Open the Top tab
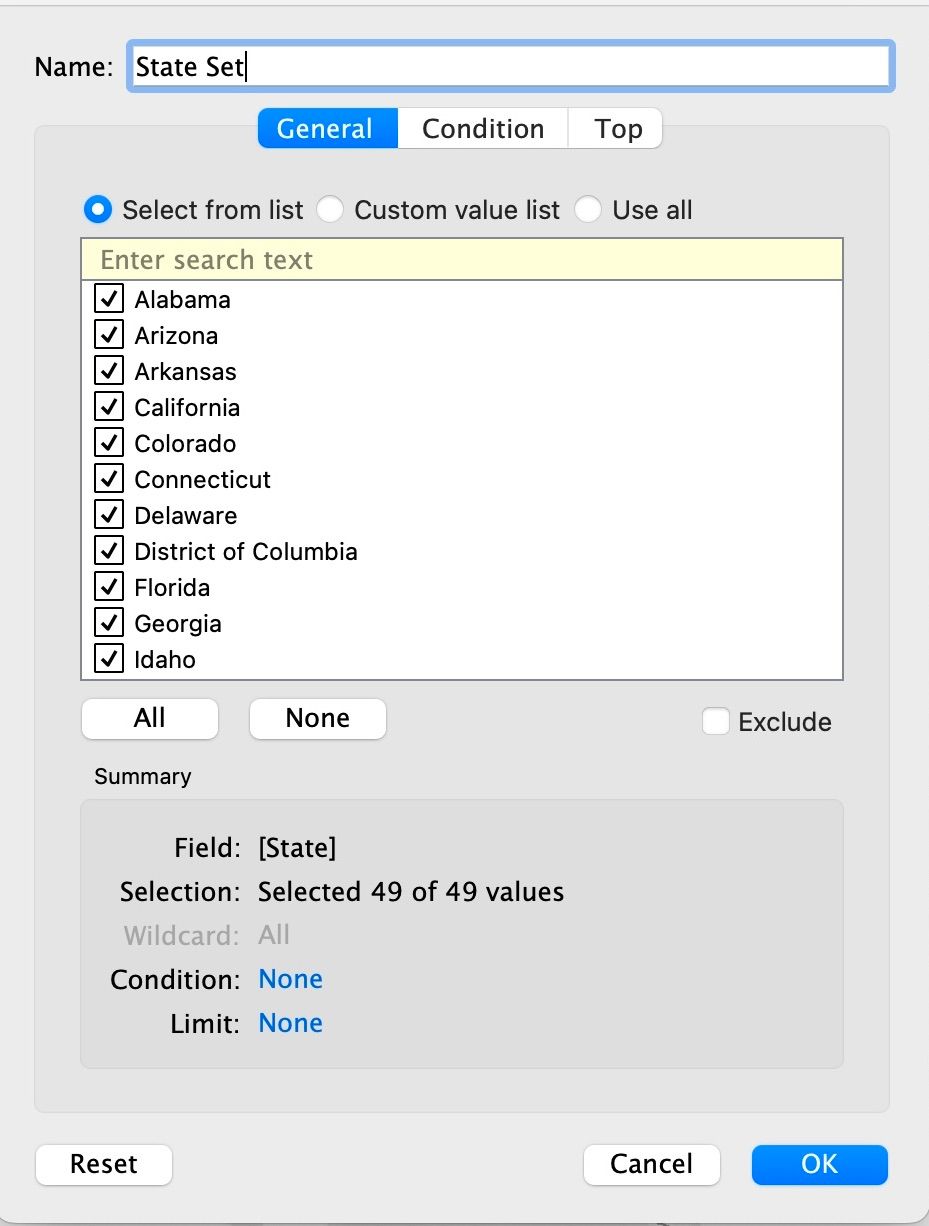 [618, 129]
